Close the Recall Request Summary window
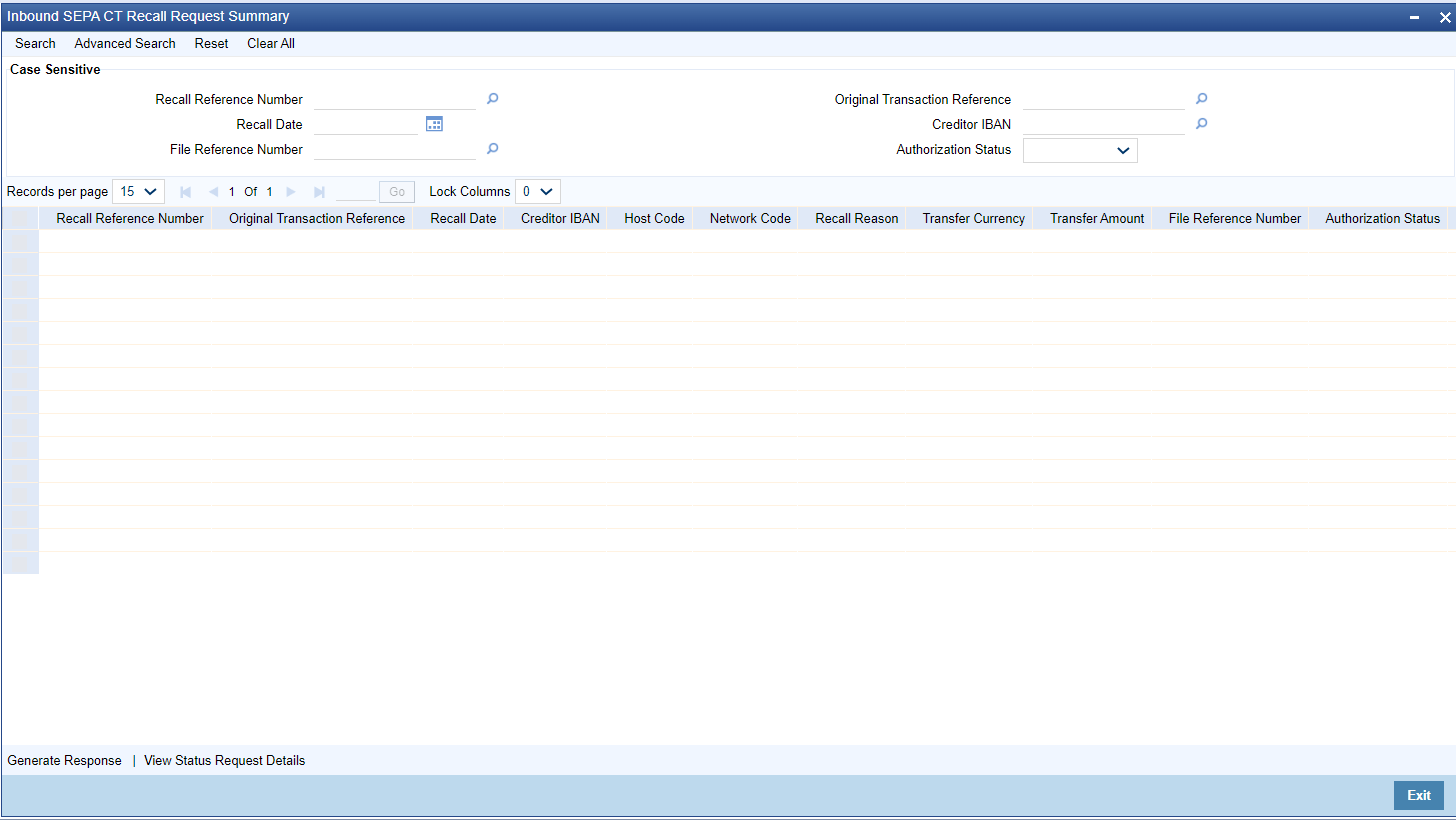Viewport: 1456px width, 820px height. 1444,17
